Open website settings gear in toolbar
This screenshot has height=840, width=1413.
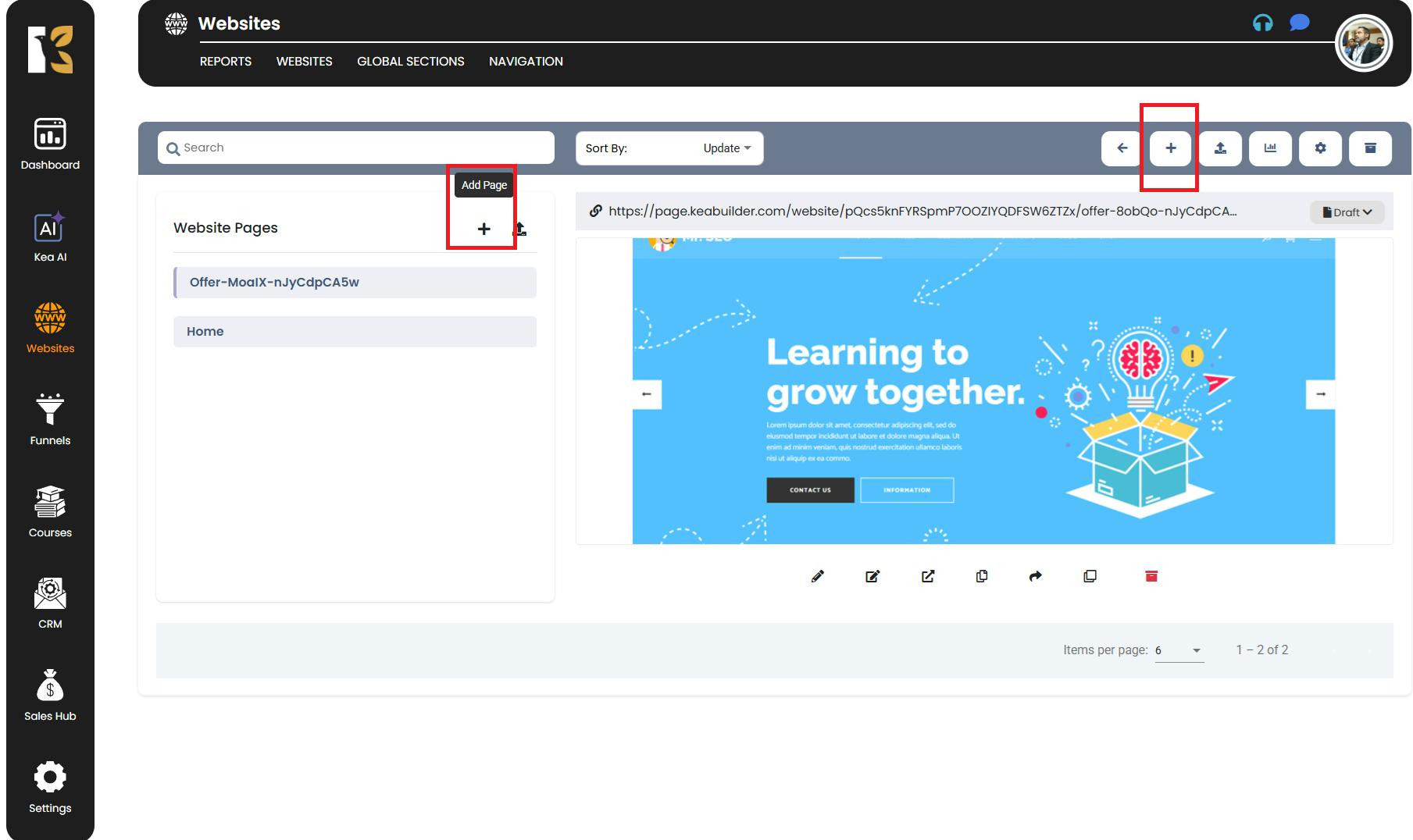[1320, 148]
